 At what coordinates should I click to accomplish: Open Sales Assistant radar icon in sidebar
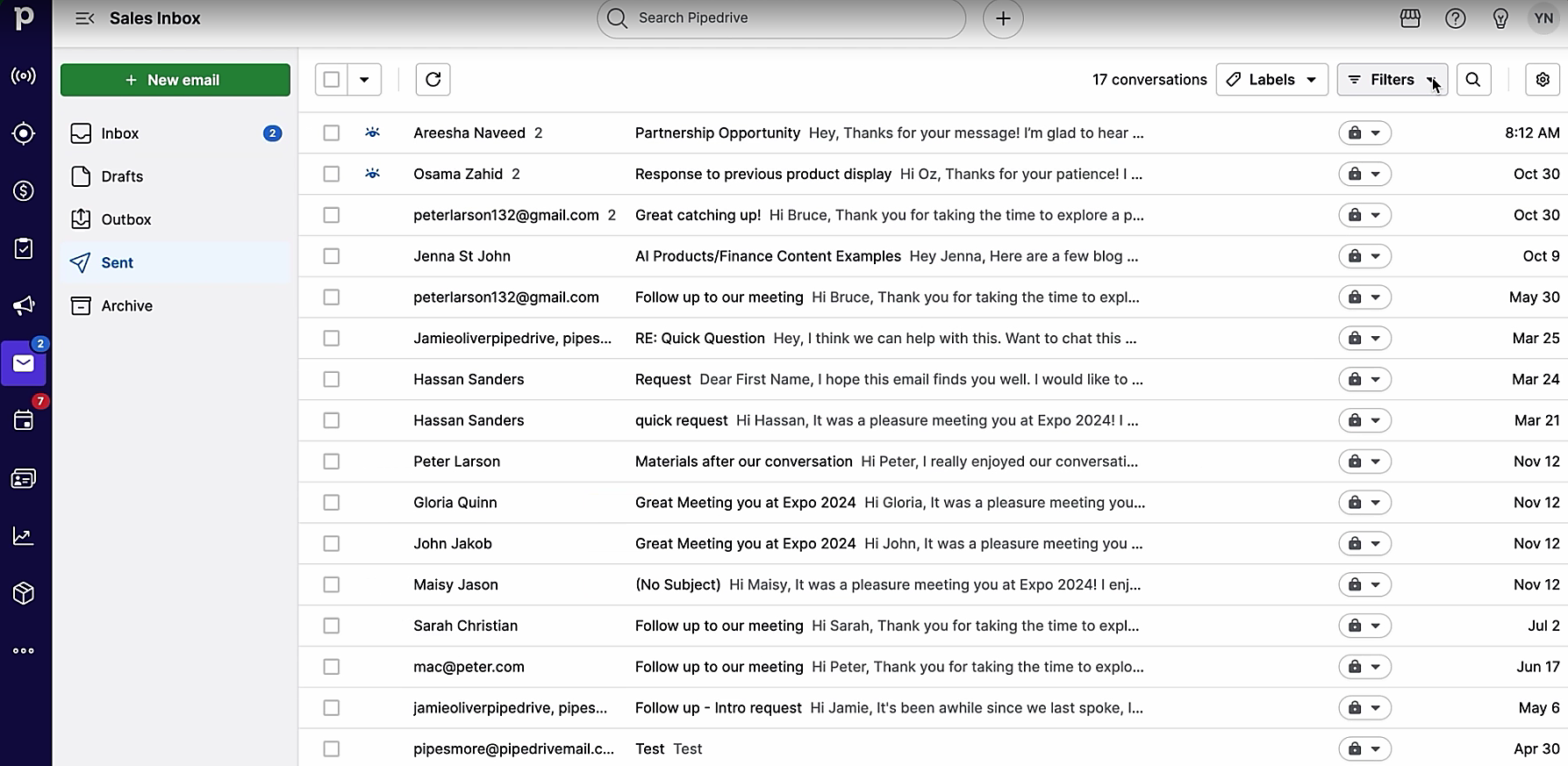(x=24, y=75)
